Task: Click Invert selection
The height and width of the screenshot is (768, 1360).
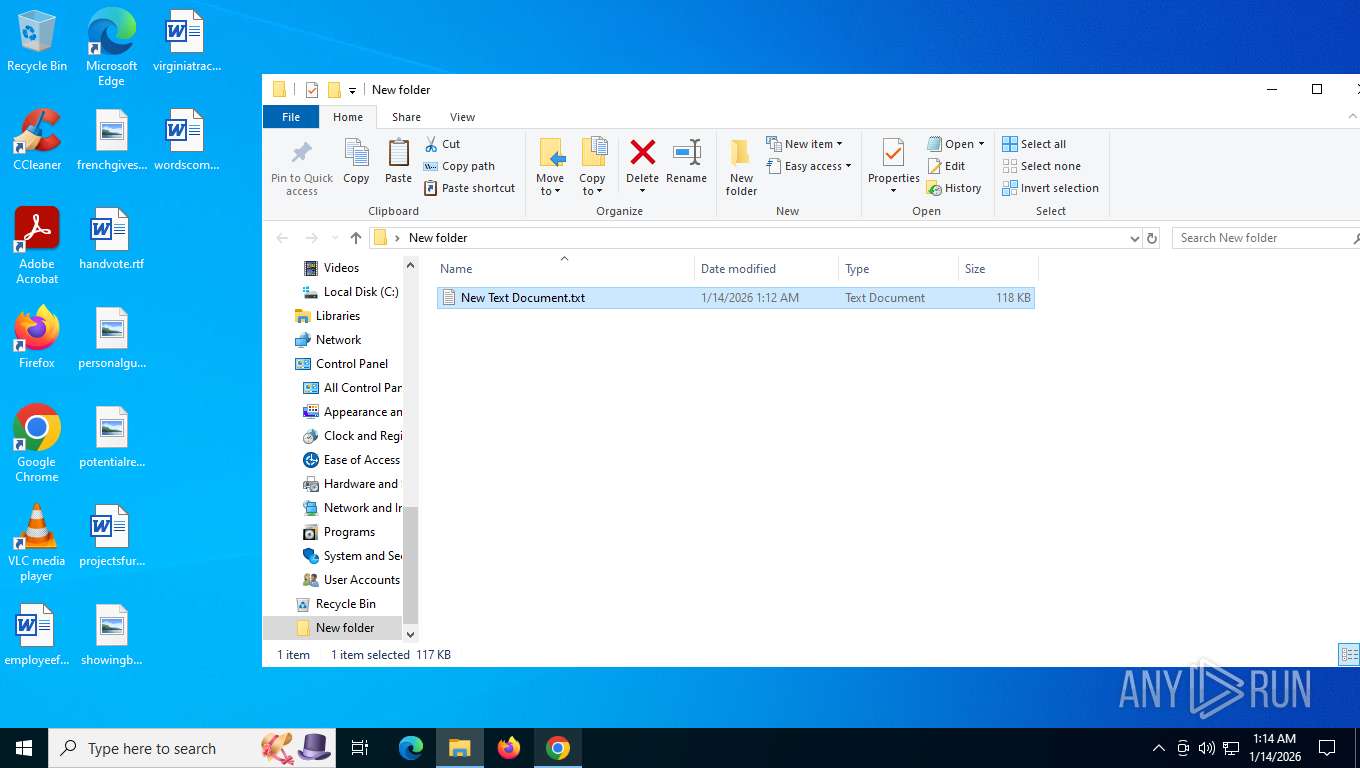Action: pos(1050,188)
